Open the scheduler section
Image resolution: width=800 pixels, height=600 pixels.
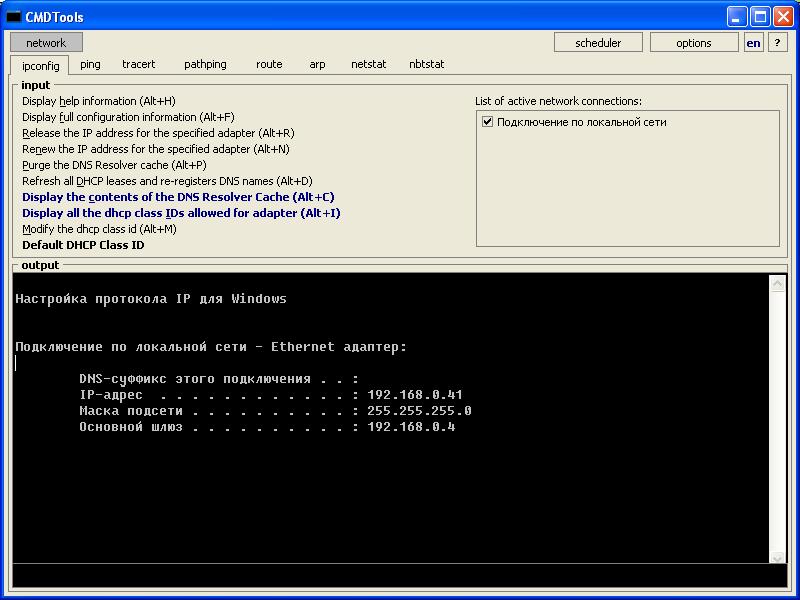[x=598, y=43]
